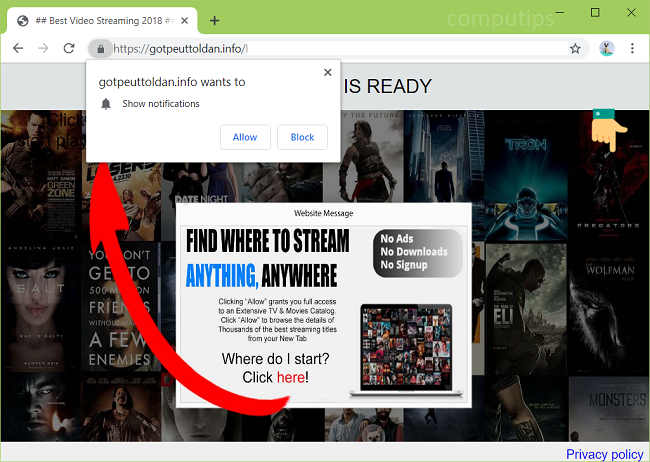The image size is (650, 462).
Task: Open the Chrome three-dot menu
Action: point(633,48)
